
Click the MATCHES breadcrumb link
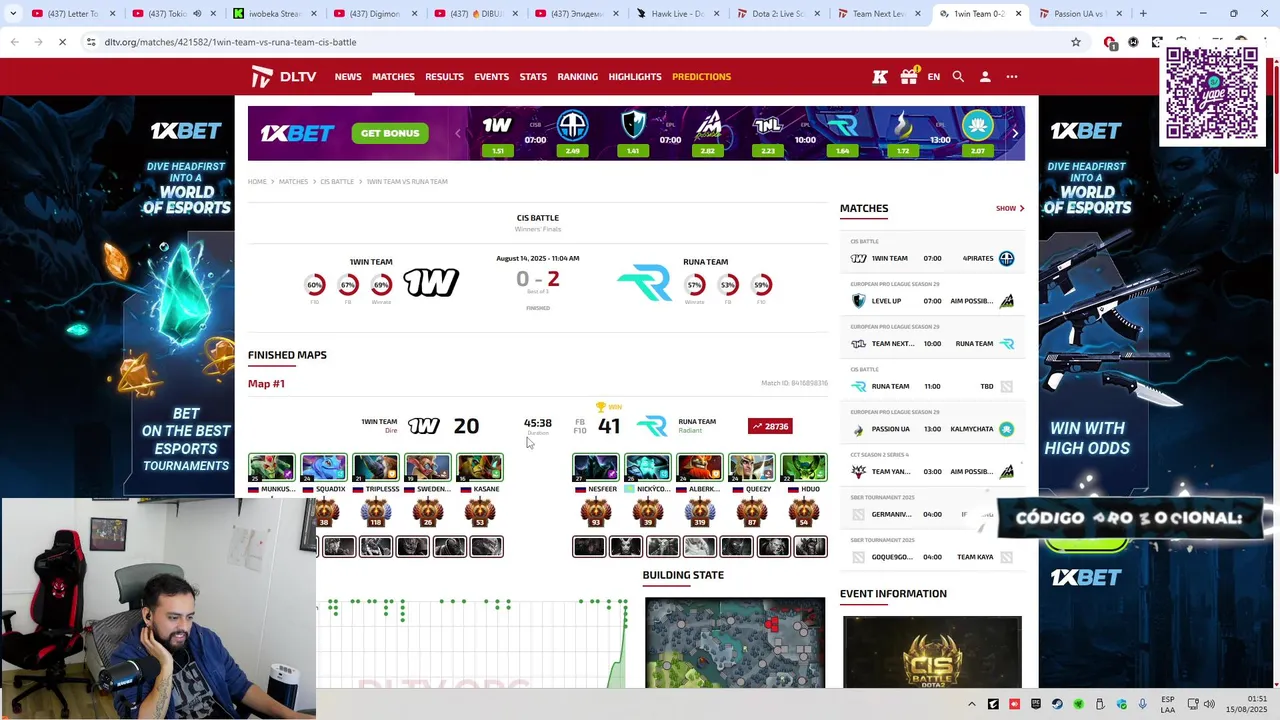(293, 182)
